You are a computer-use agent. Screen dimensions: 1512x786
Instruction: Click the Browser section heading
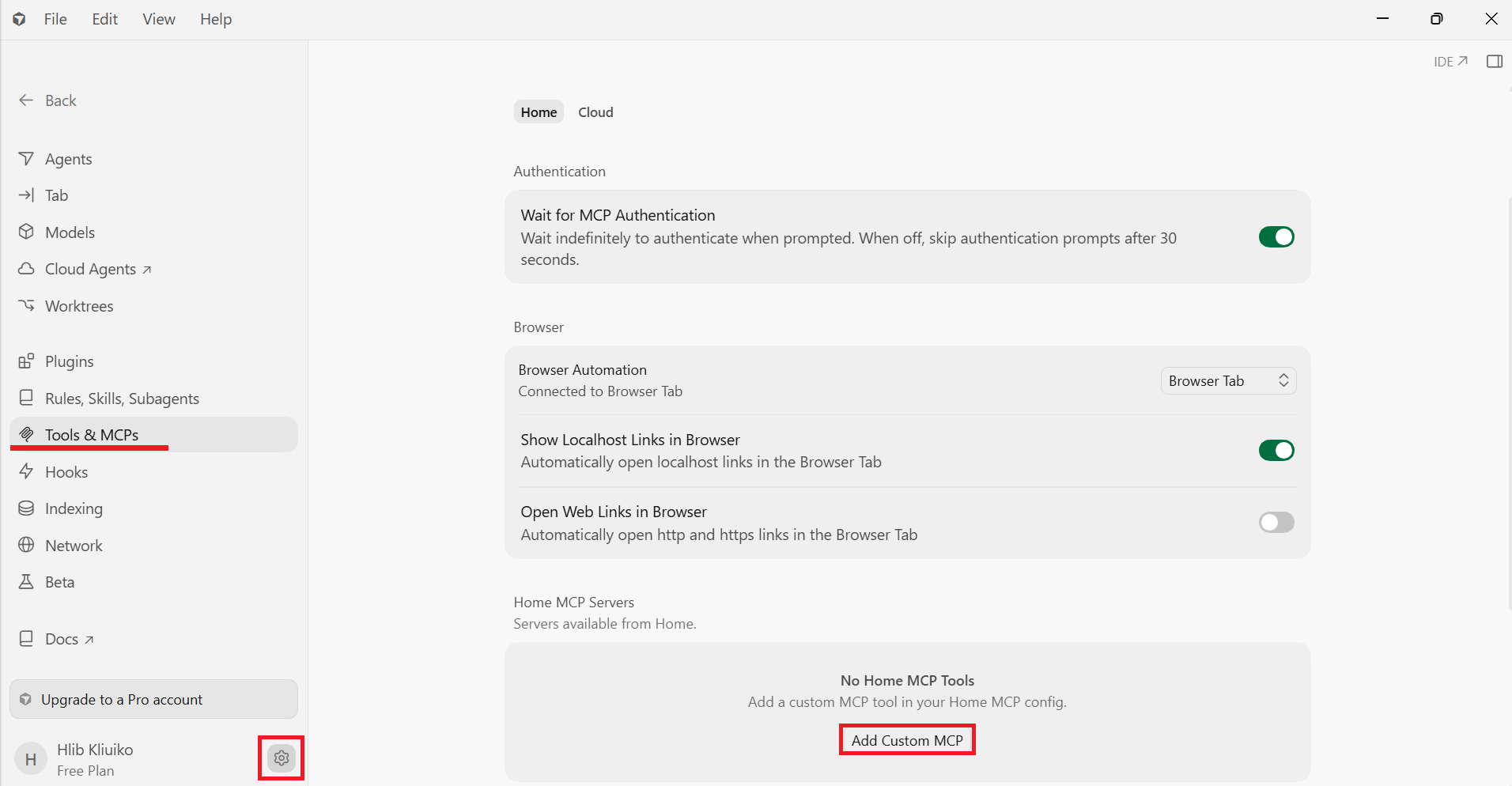(x=539, y=327)
